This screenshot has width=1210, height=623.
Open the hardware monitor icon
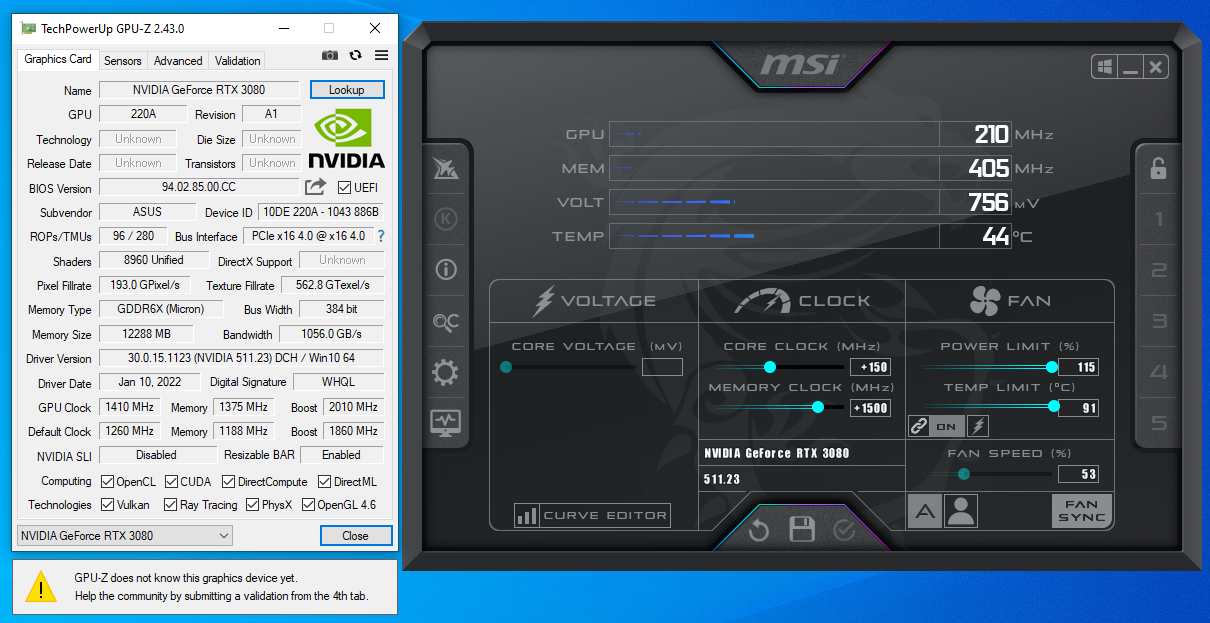445,423
